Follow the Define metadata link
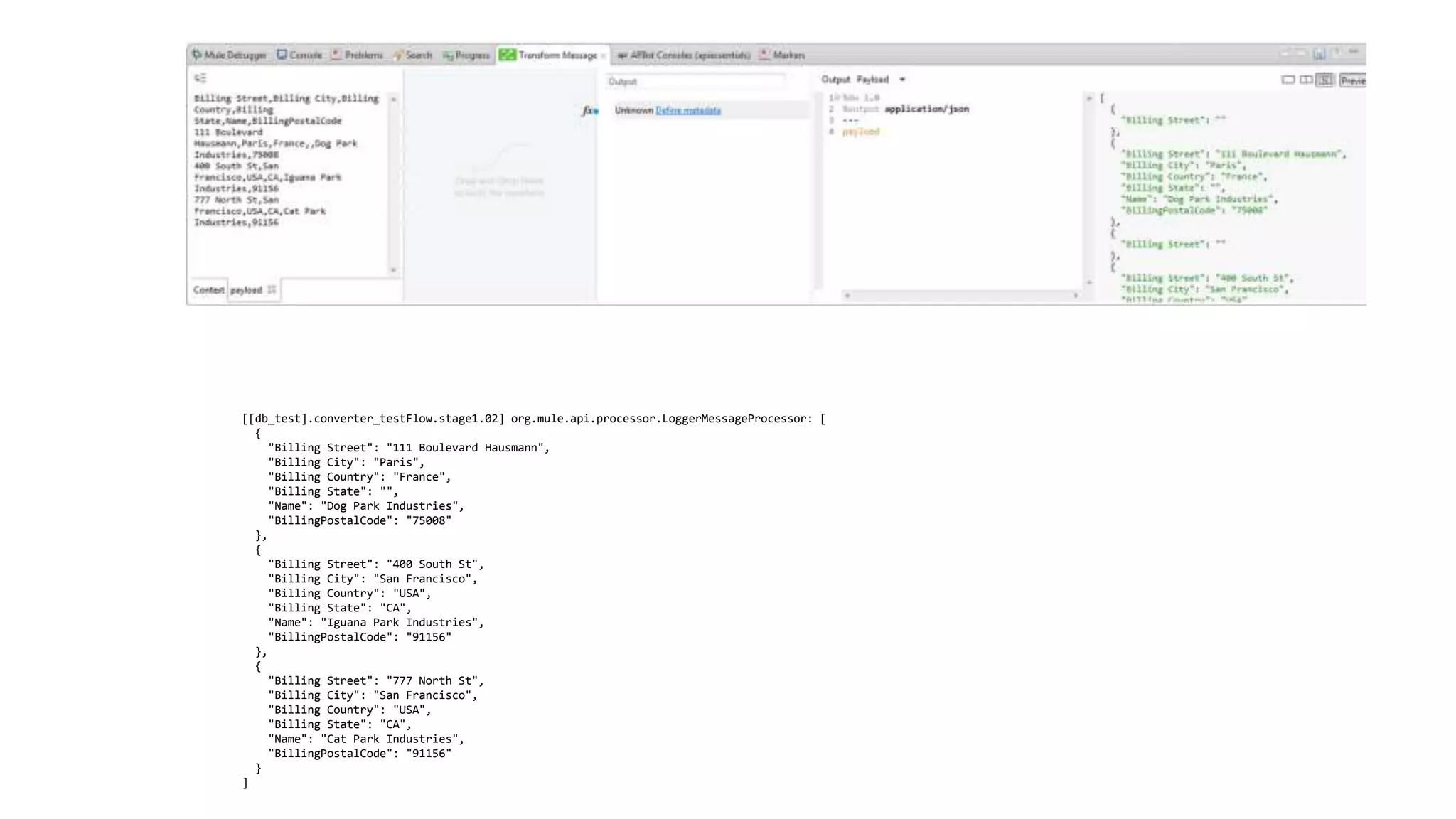Viewport: 1456px width, 819px height. [x=688, y=110]
